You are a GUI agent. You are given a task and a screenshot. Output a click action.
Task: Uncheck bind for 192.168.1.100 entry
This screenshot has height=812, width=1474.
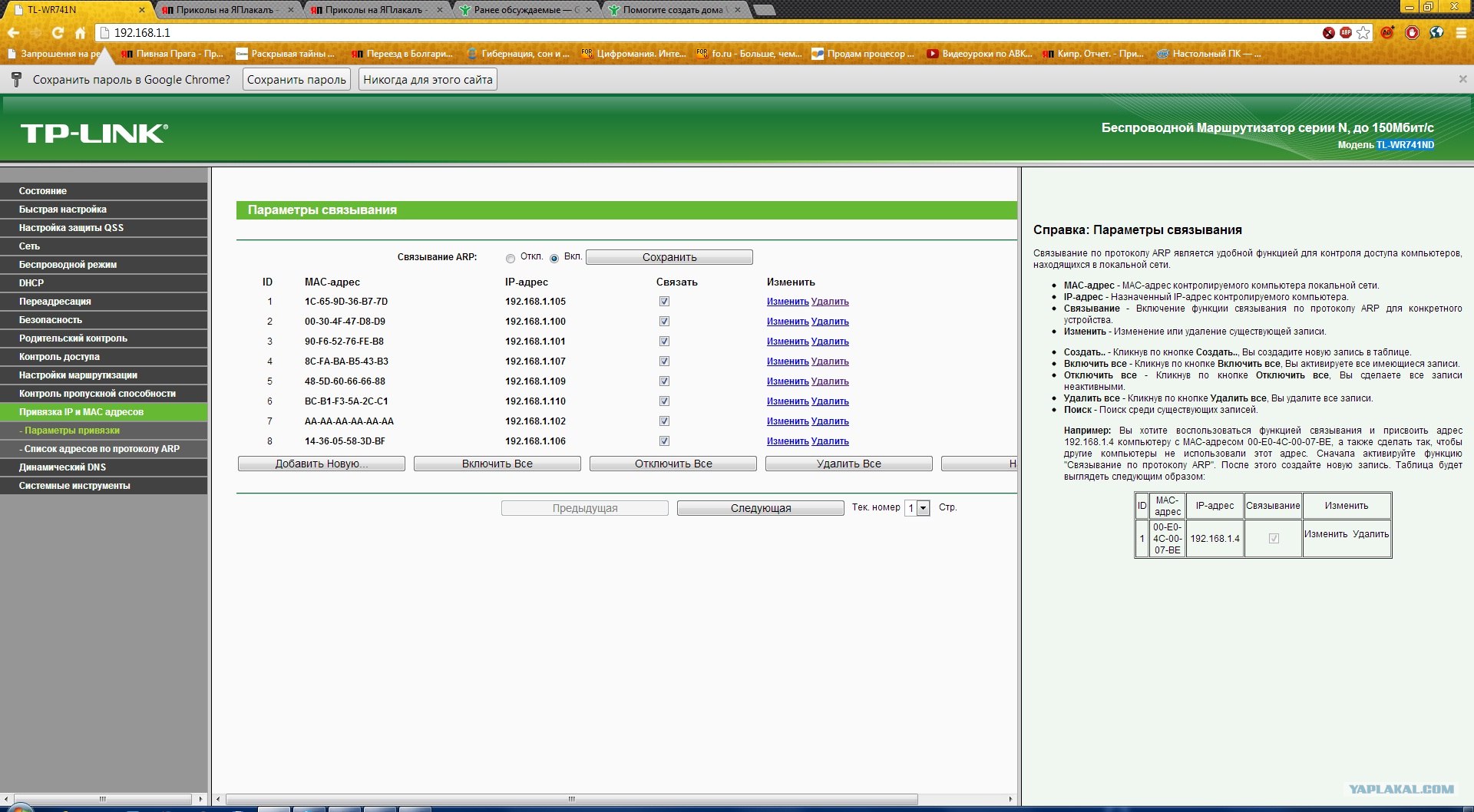pos(664,322)
